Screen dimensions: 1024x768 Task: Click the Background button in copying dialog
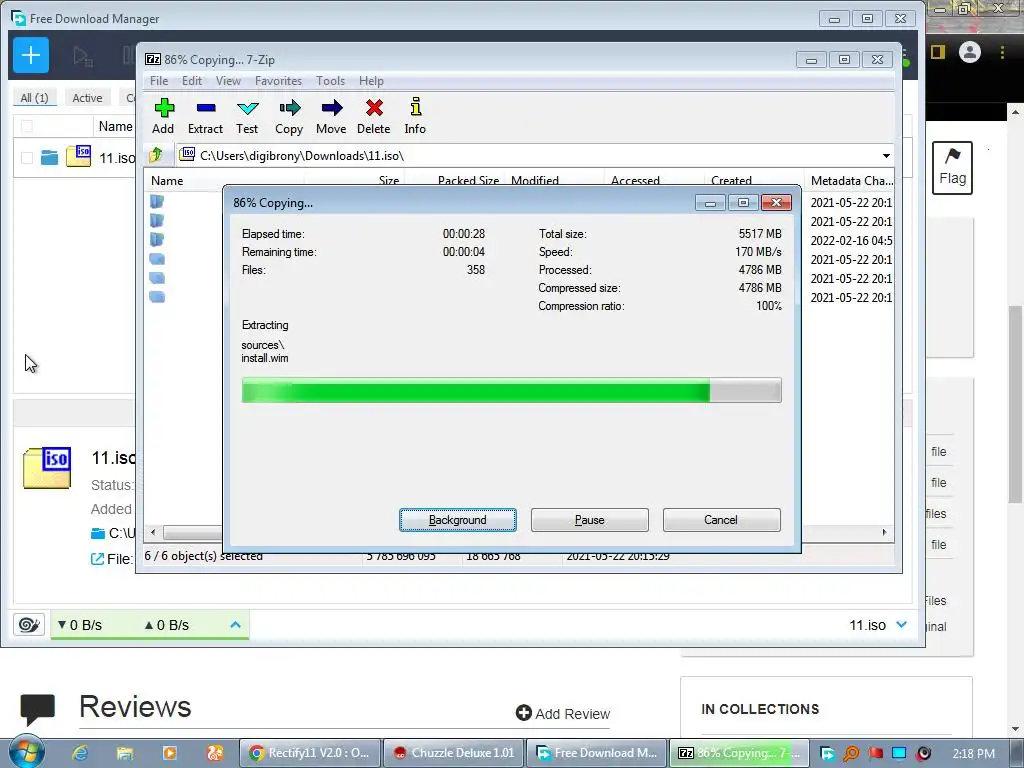(458, 520)
